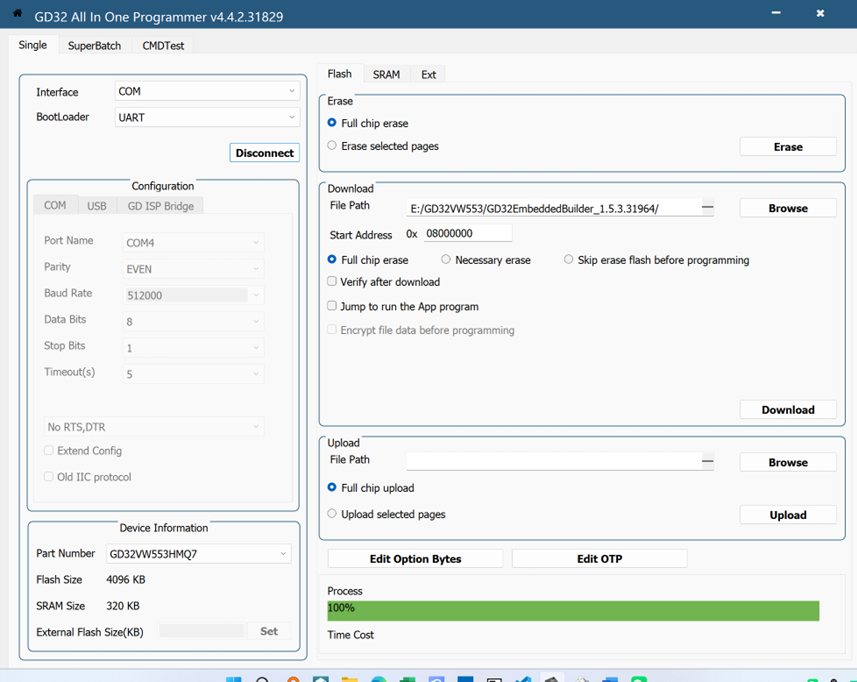Tick Jump to run the App program
This screenshot has width=857, height=682.
pyautogui.click(x=332, y=306)
